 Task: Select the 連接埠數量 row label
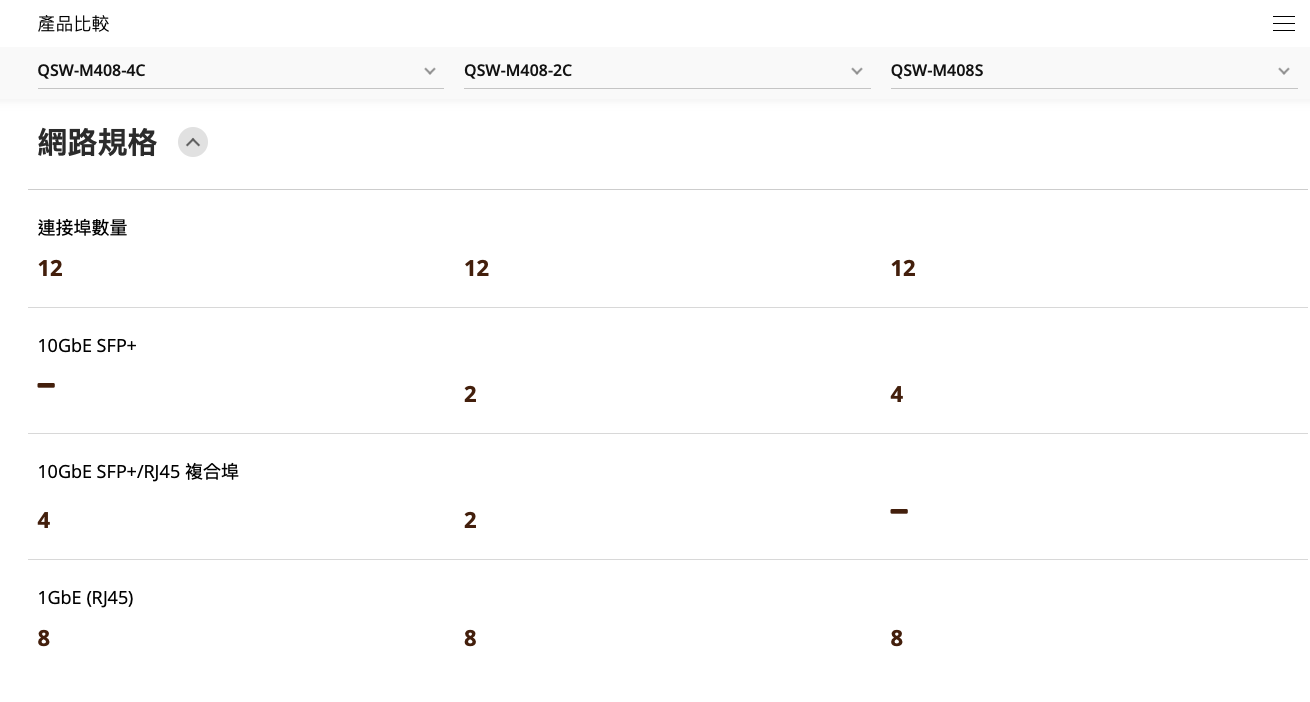(83, 228)
